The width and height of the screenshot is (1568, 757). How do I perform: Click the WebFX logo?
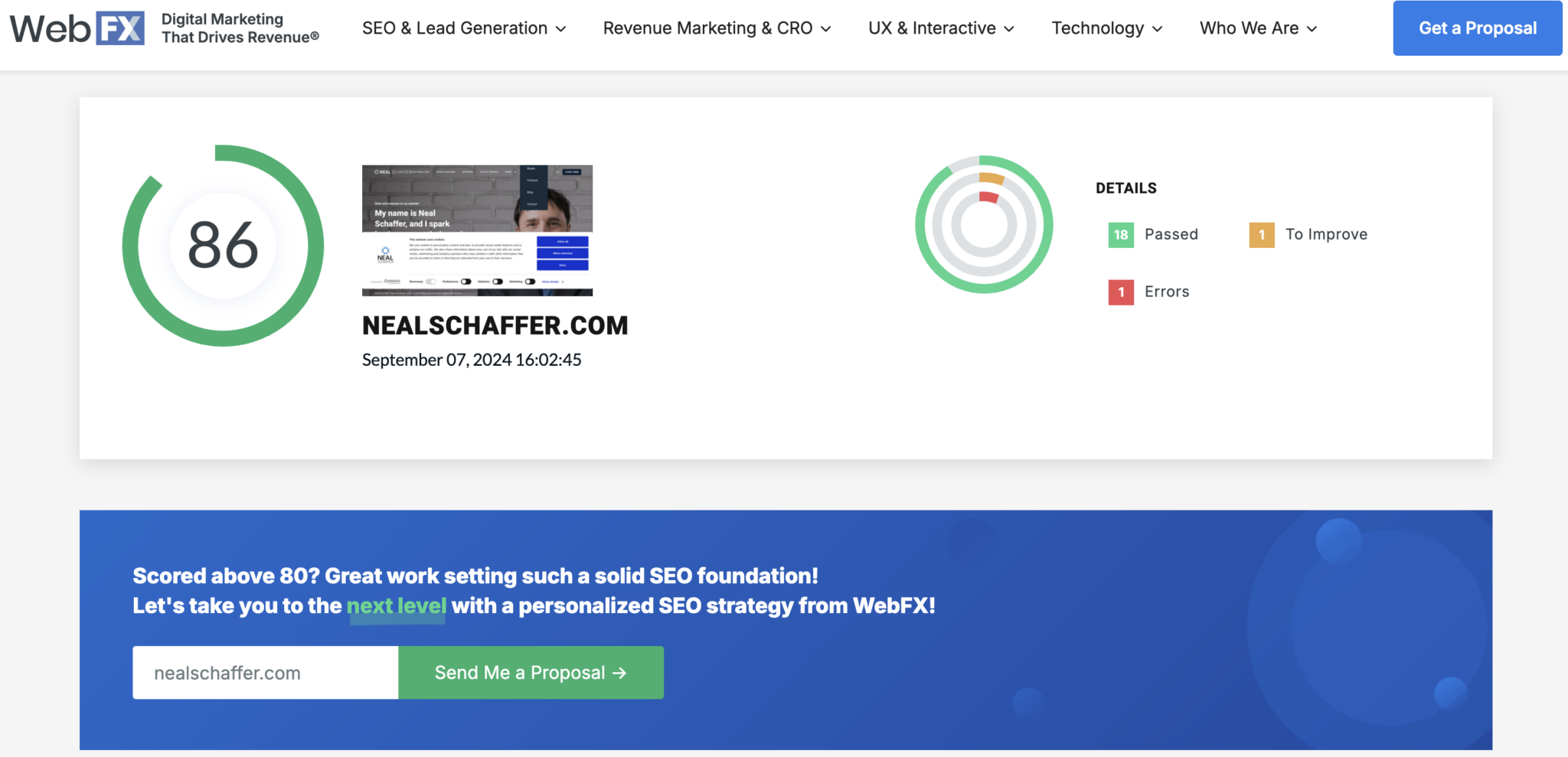coord(77,28)
